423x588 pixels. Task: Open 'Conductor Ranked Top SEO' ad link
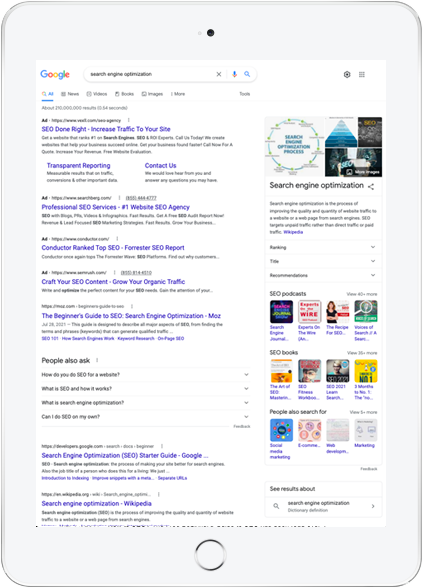pos(113,248)
